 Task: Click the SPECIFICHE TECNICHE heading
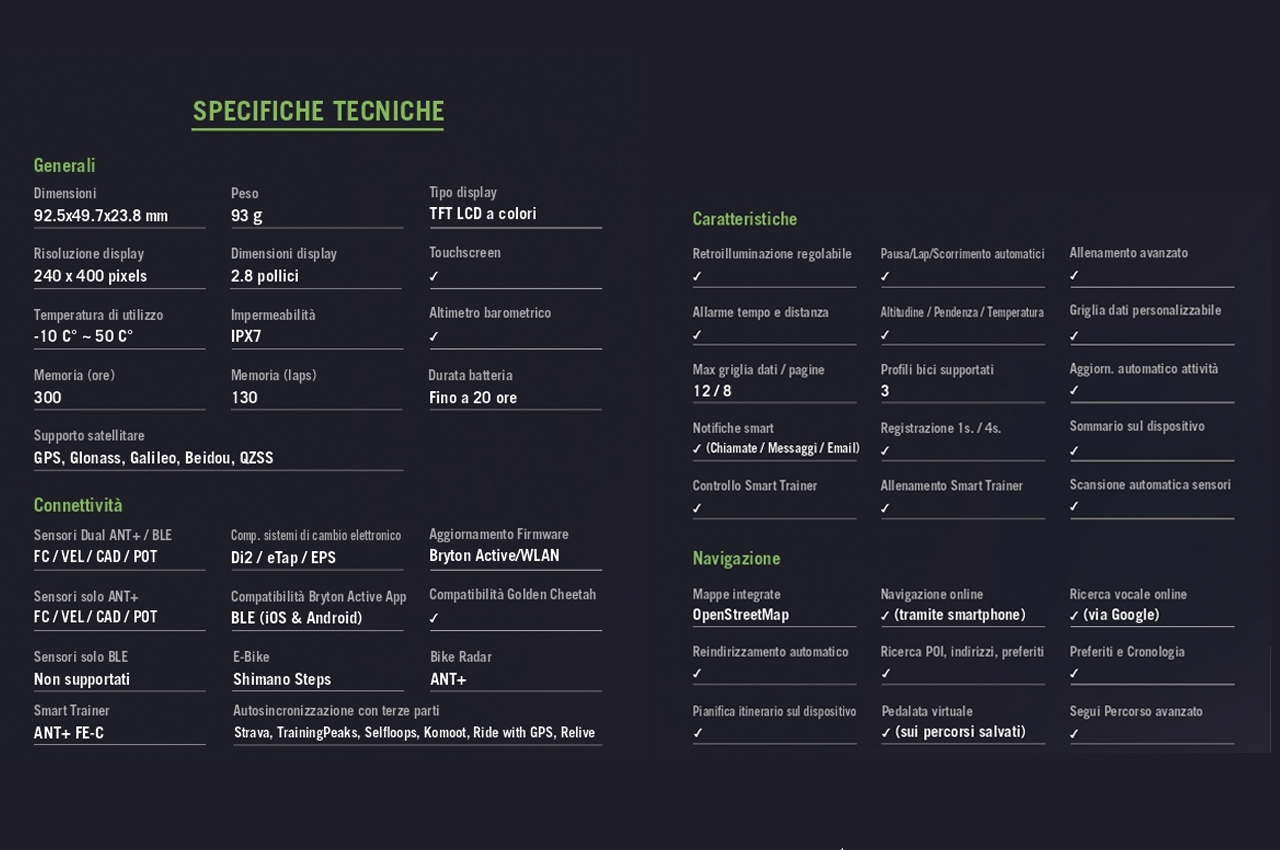(x=318, y=111)
